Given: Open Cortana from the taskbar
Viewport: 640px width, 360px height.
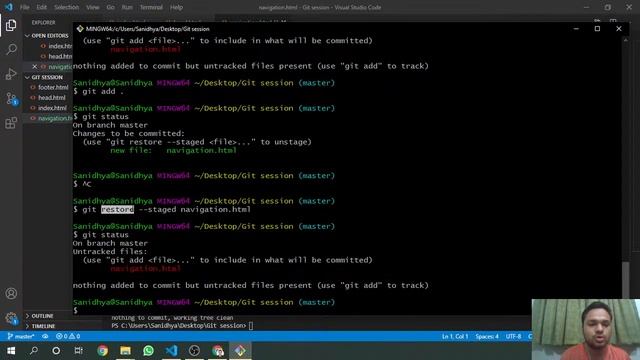Looking at the screenshot, I should pyautogui.click(x=56, y=351).
